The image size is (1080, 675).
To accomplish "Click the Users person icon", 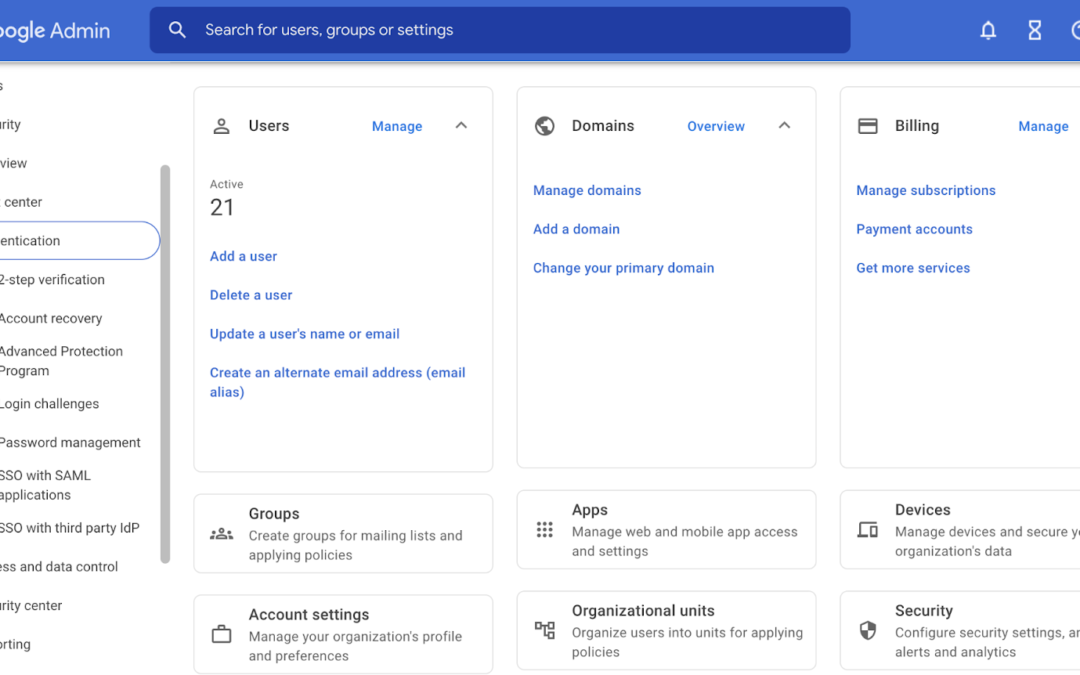I will (221, 126).
